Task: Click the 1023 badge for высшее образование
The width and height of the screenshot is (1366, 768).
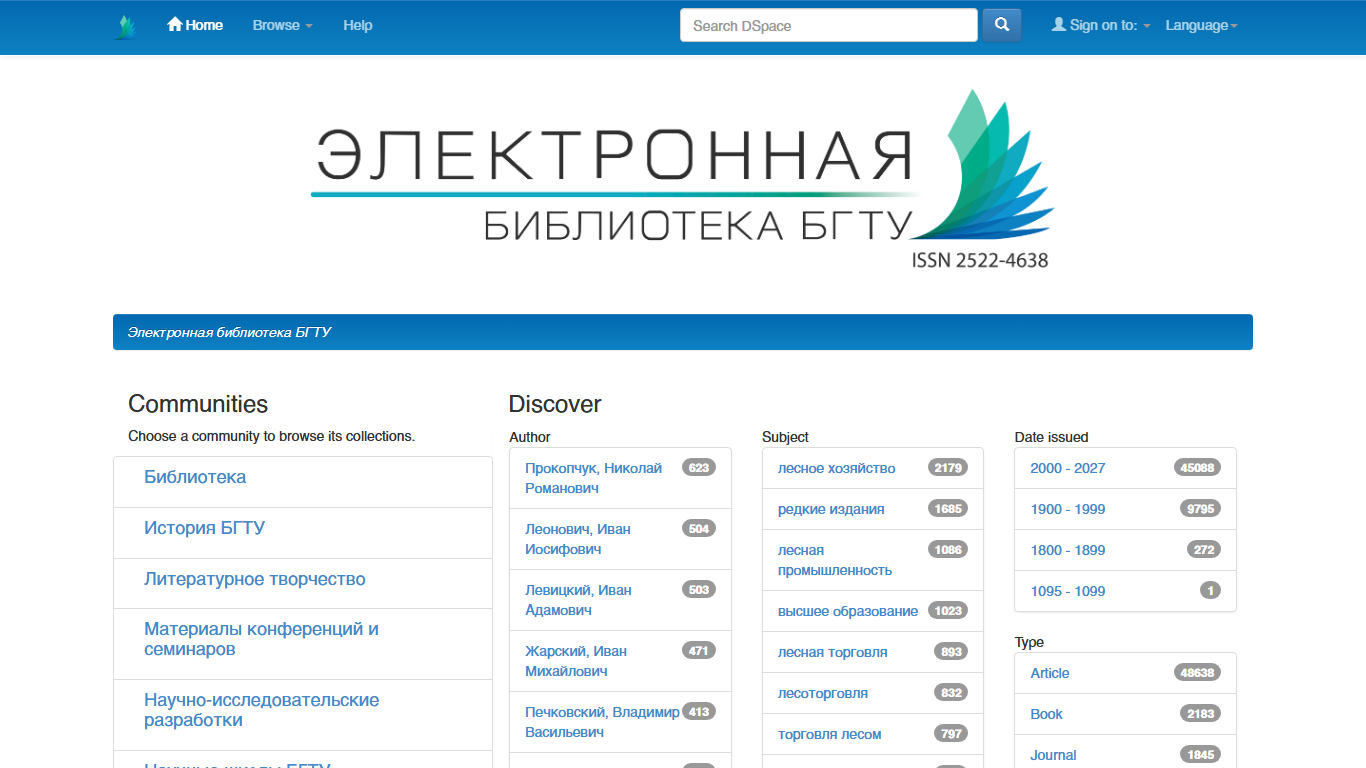Action: [x=948, y=610]
